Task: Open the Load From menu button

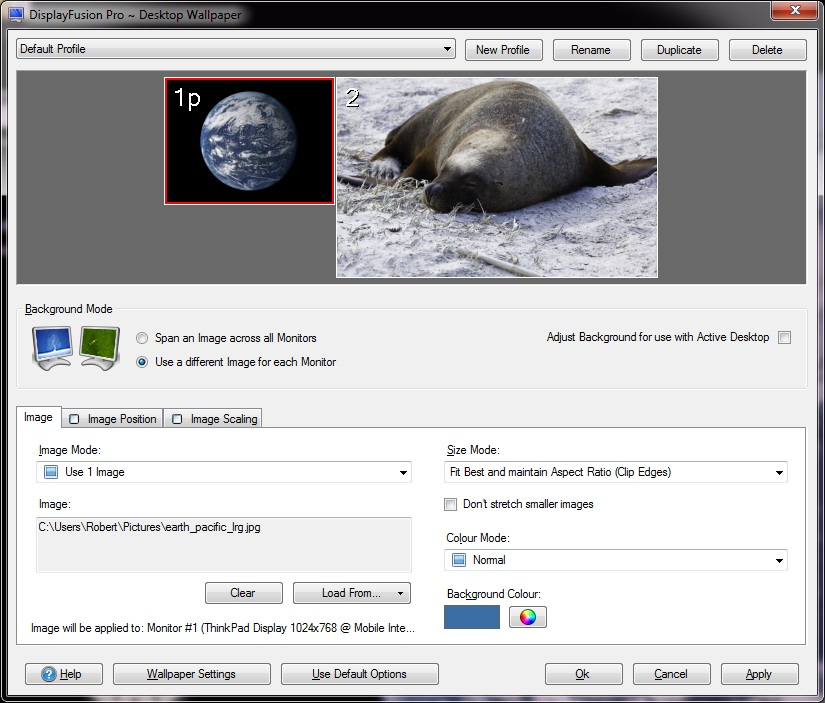Action: 351,593
